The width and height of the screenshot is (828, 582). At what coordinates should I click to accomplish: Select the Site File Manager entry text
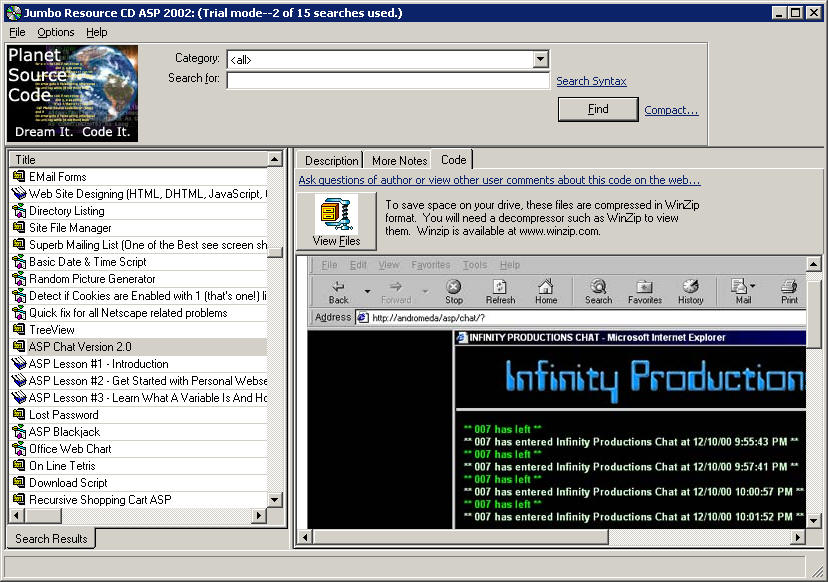[x=70, y=228]
